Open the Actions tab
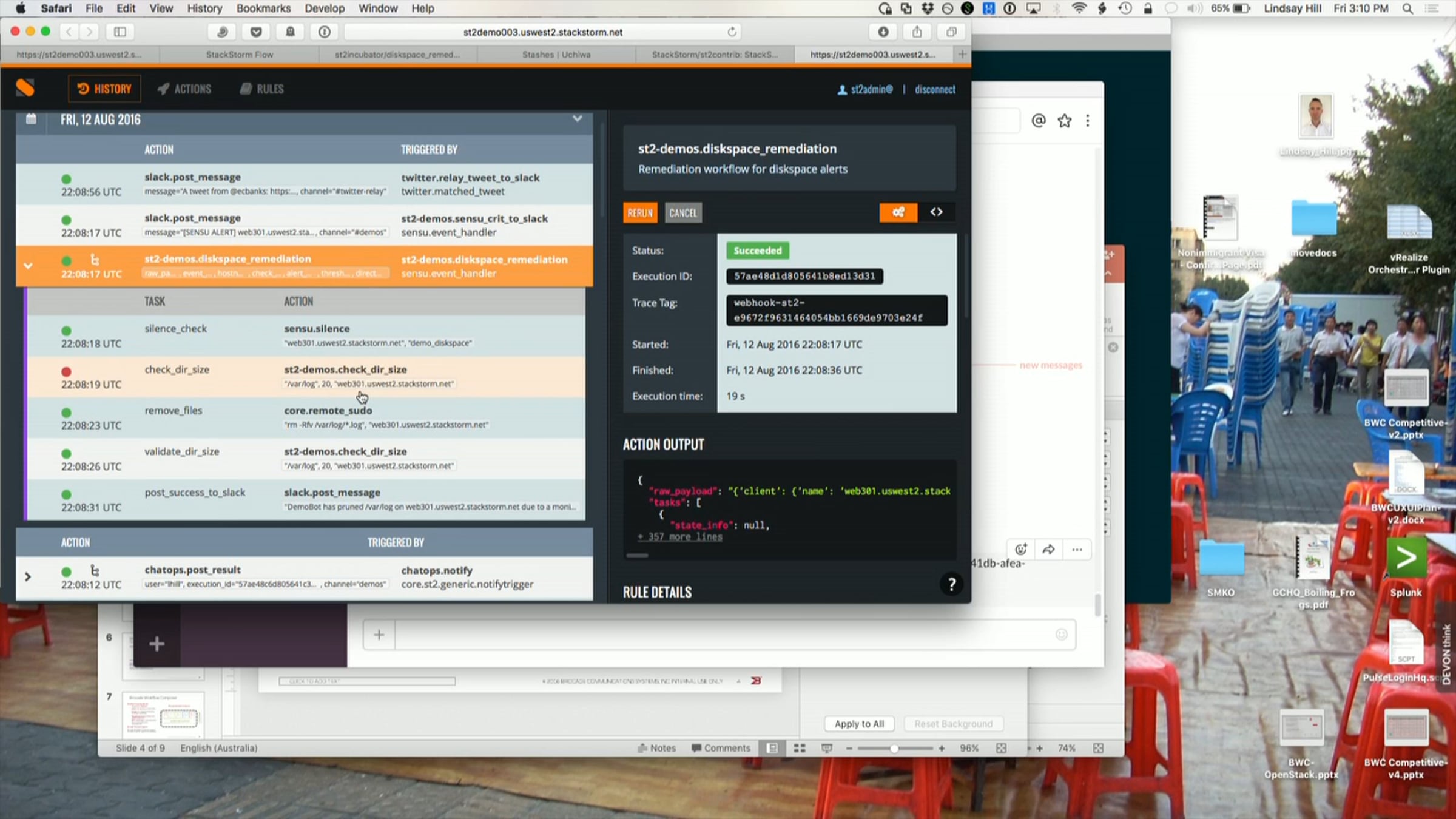This screenshot has height=819, width=1456. click(x=184, y=89)
